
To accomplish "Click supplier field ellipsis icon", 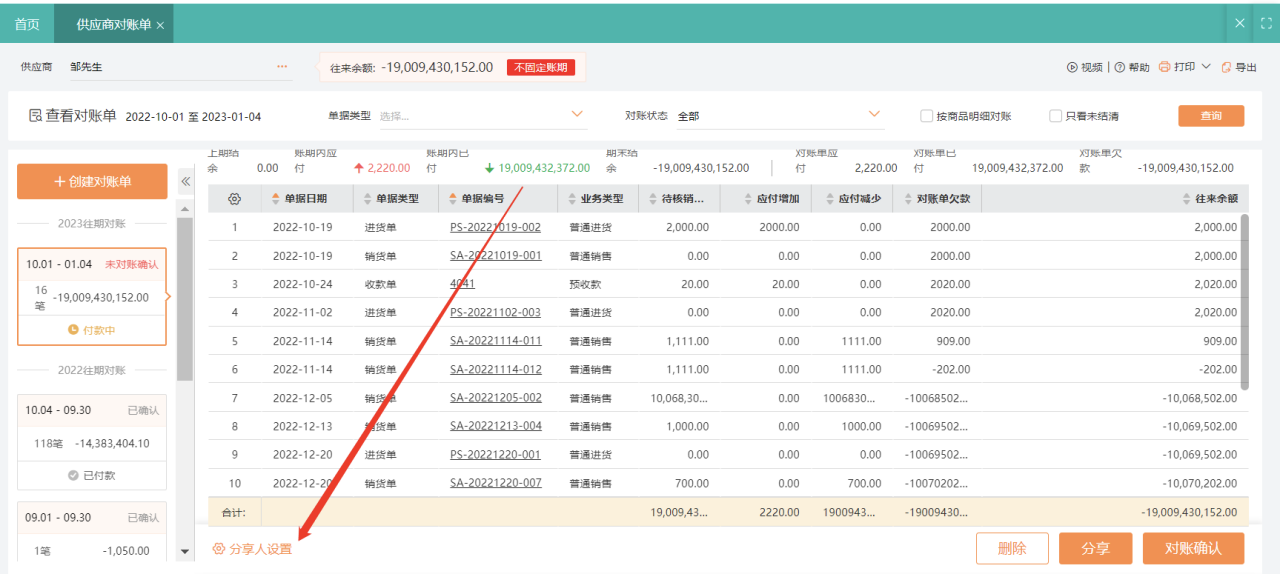I will click(282, 67).
